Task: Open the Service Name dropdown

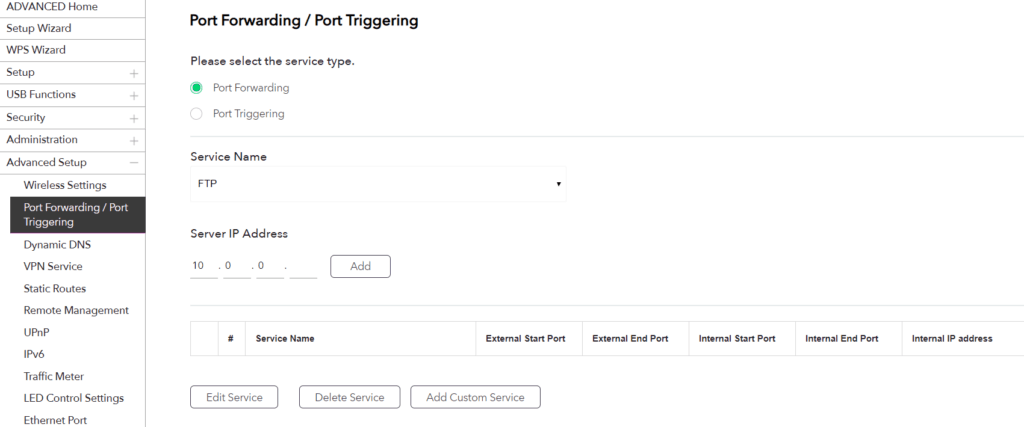Action: [378, 184]
